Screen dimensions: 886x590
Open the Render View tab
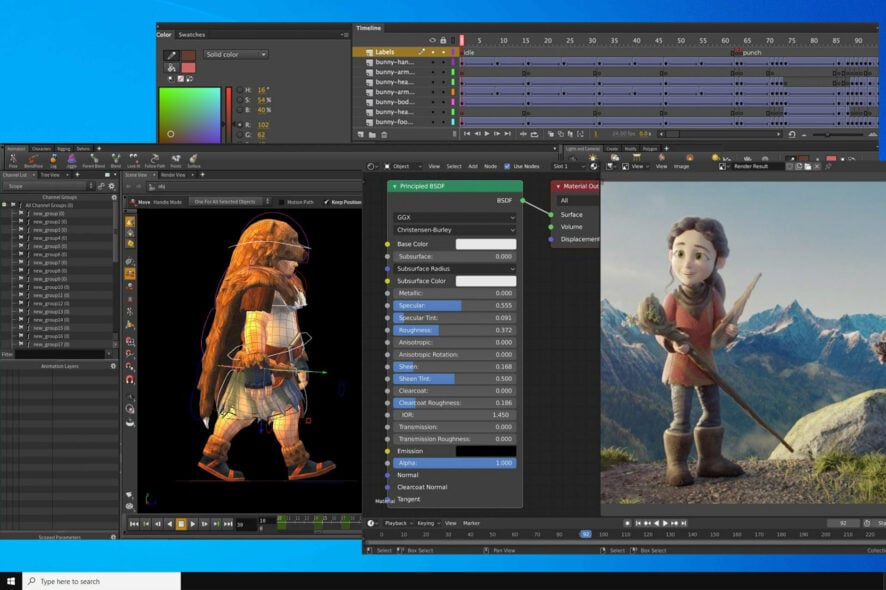click(172, 175)
